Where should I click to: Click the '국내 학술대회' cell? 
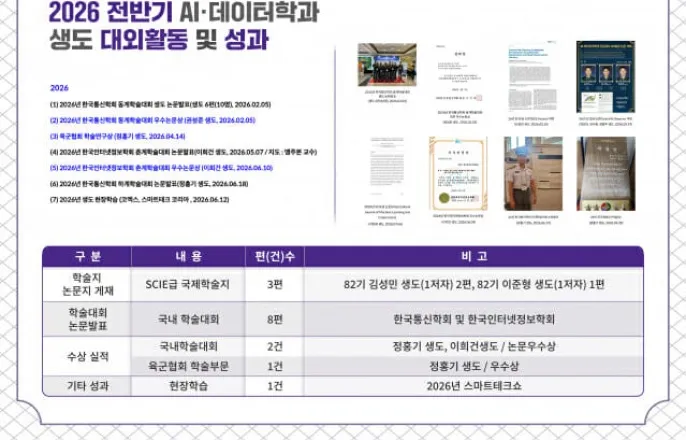[x=188, y=319]
